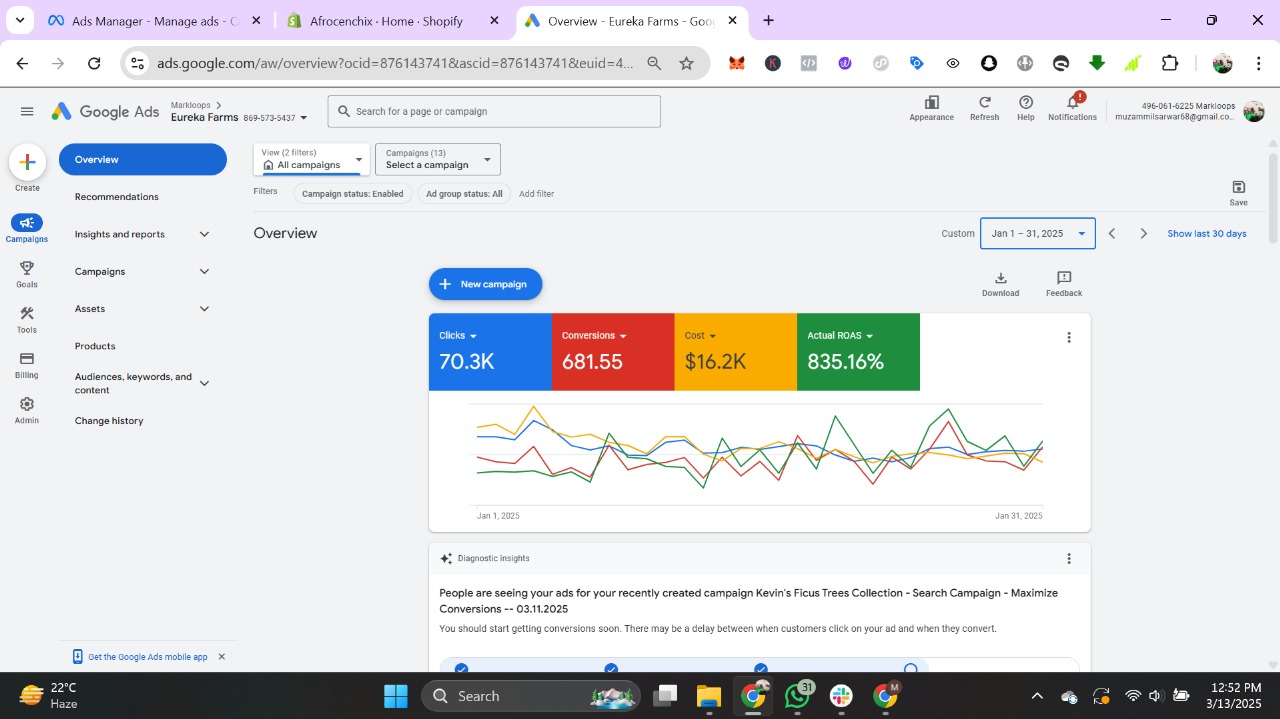This screenshot has width=1280, height=719.
Task: Open Diagnostic insights three-dot menu
Action: [x=1068, y=559]
